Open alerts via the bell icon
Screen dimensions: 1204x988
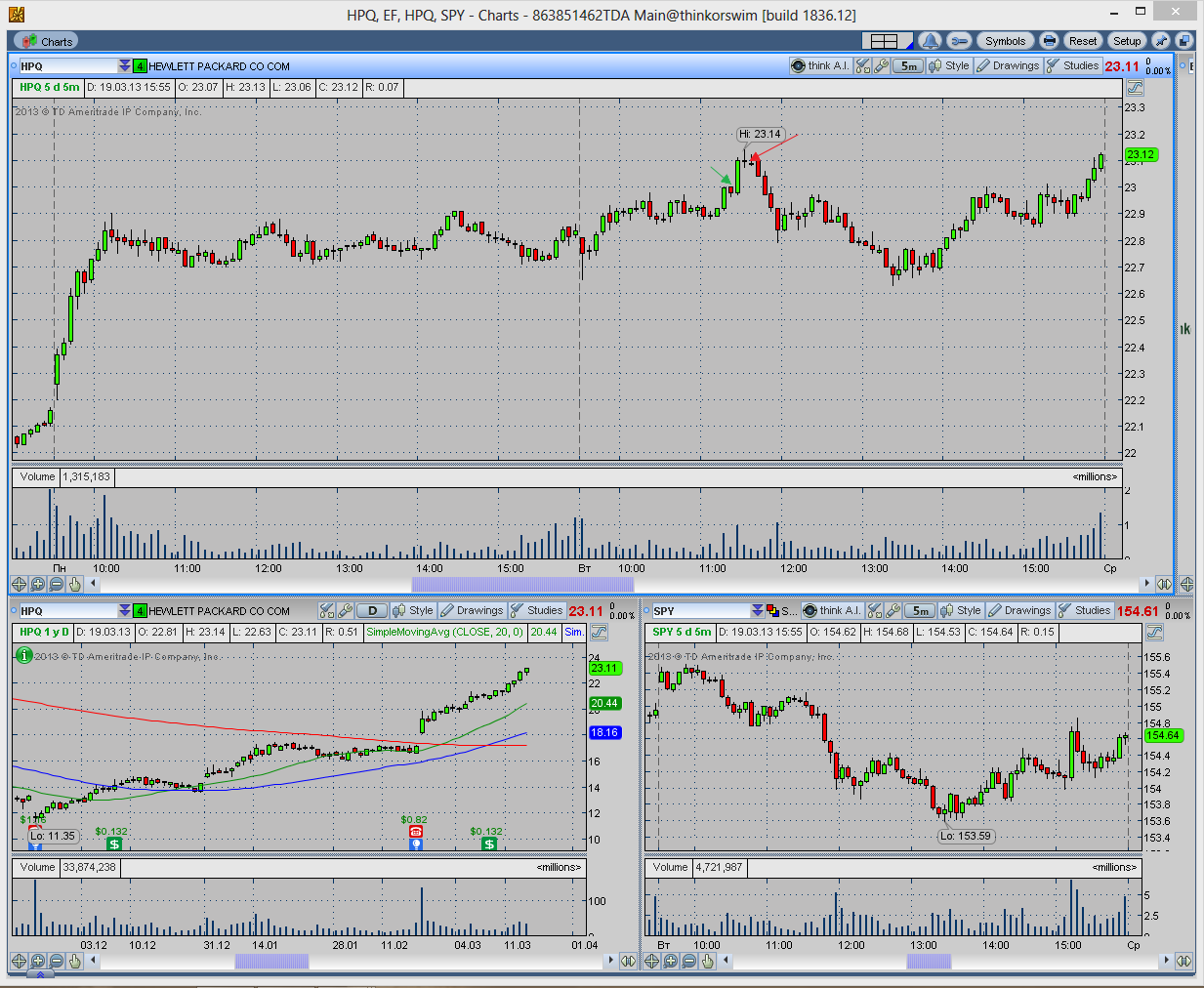930,41
